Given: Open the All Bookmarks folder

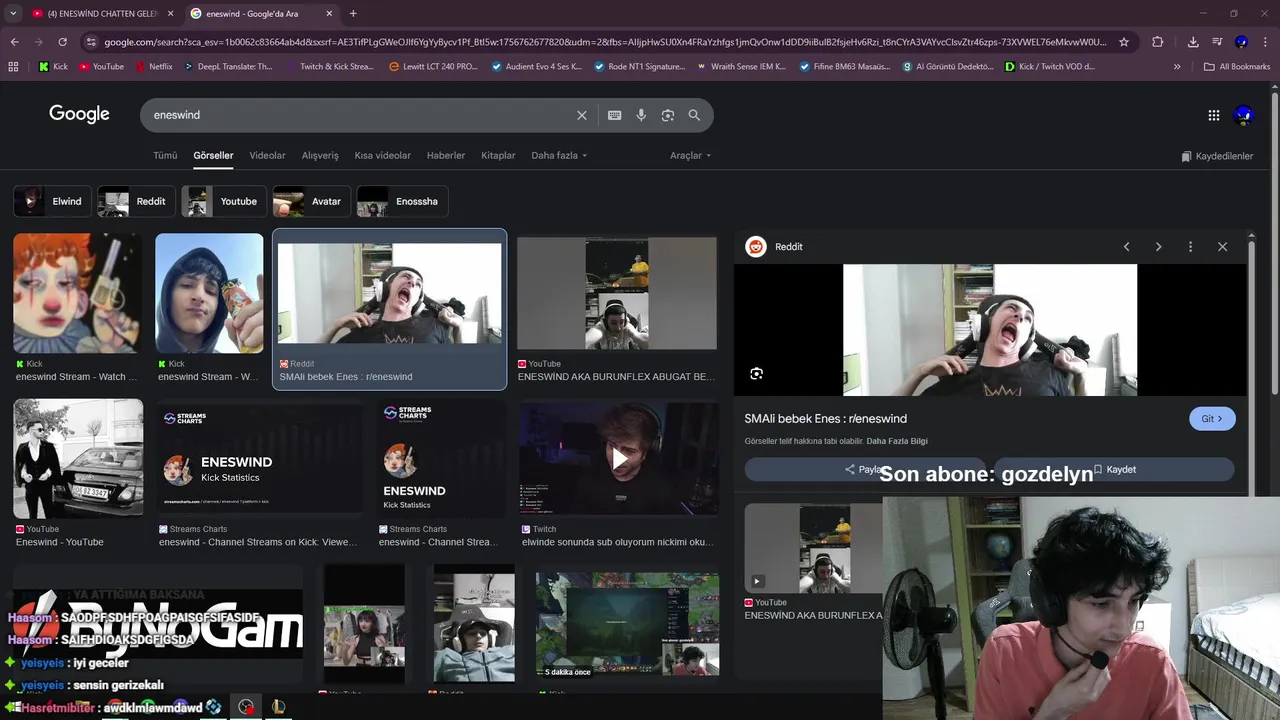Looking at the screenshot, I should tap(1237, 67).
